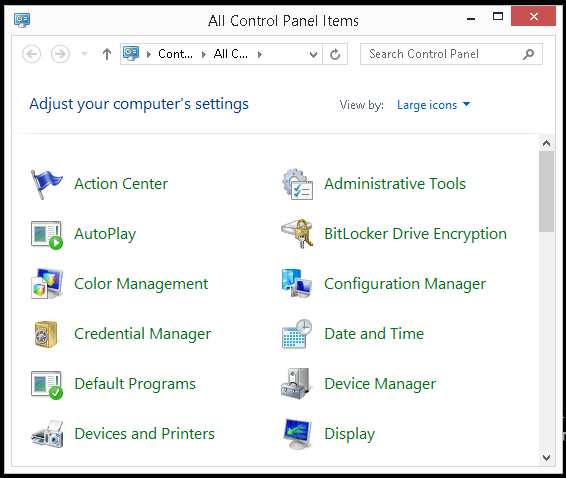The height and width of the screenshot is (478, 566).
Task: Click the AutoPlay icon
Action: coord(47,235)
